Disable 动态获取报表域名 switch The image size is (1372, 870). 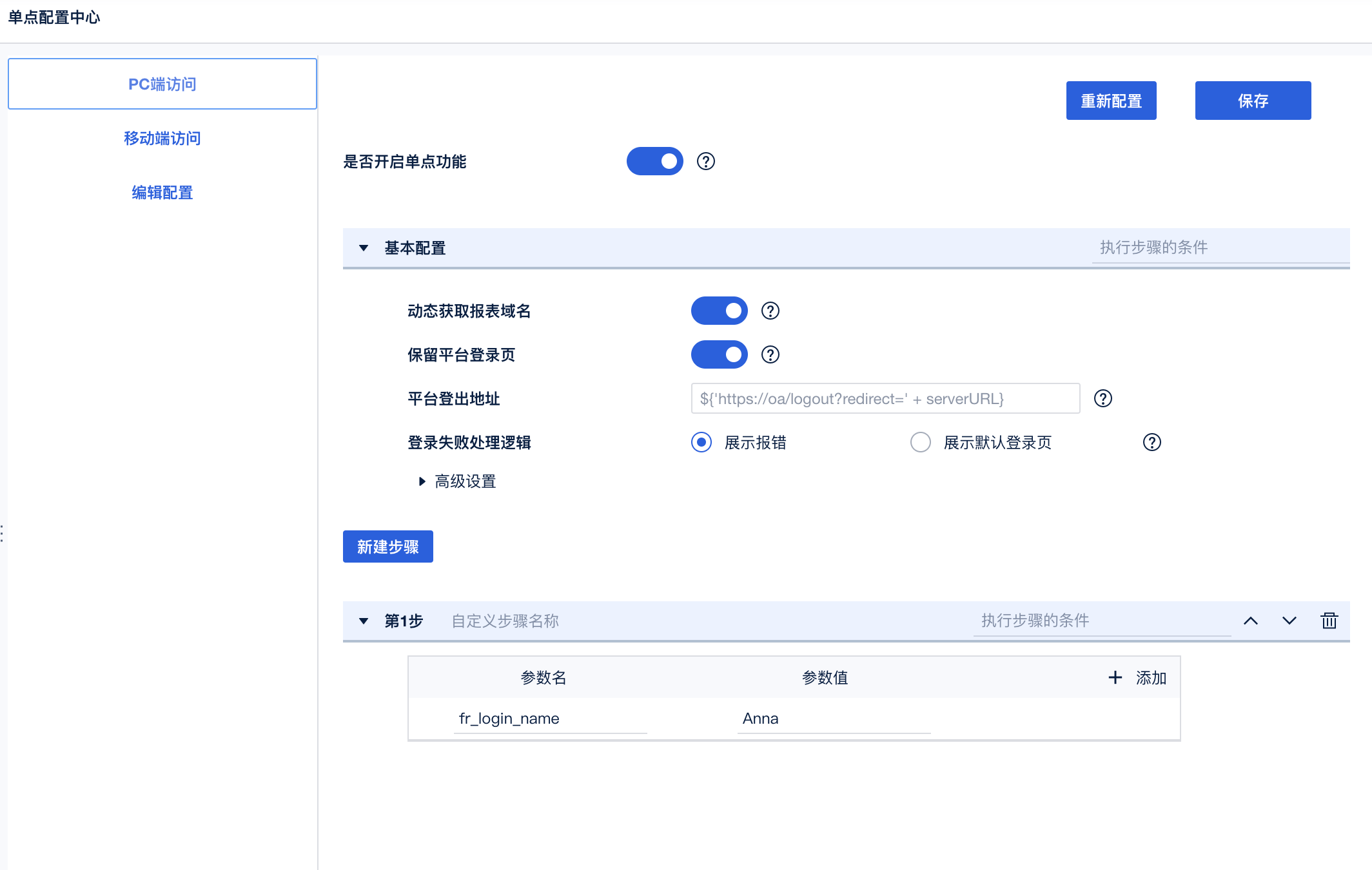point(720,311)
